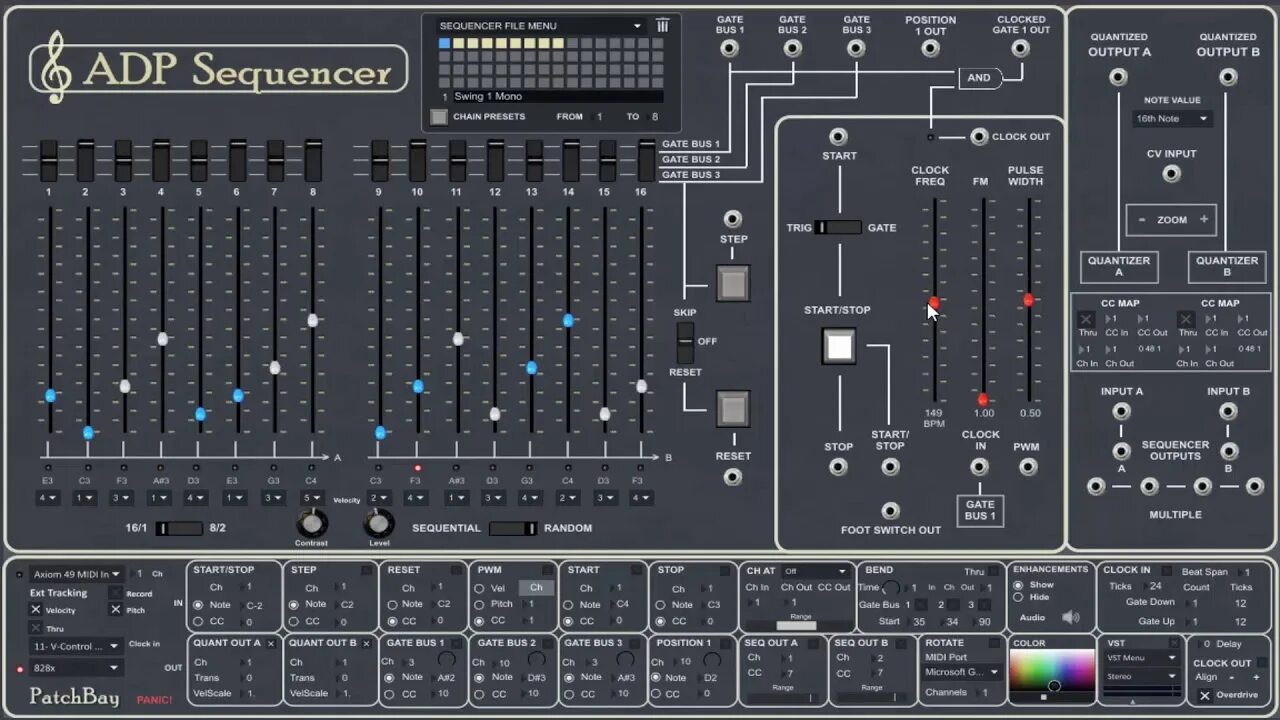The image size is (1280, 720).
Task: Click the Sequencer Output B jack
Action: [1228, 451]
